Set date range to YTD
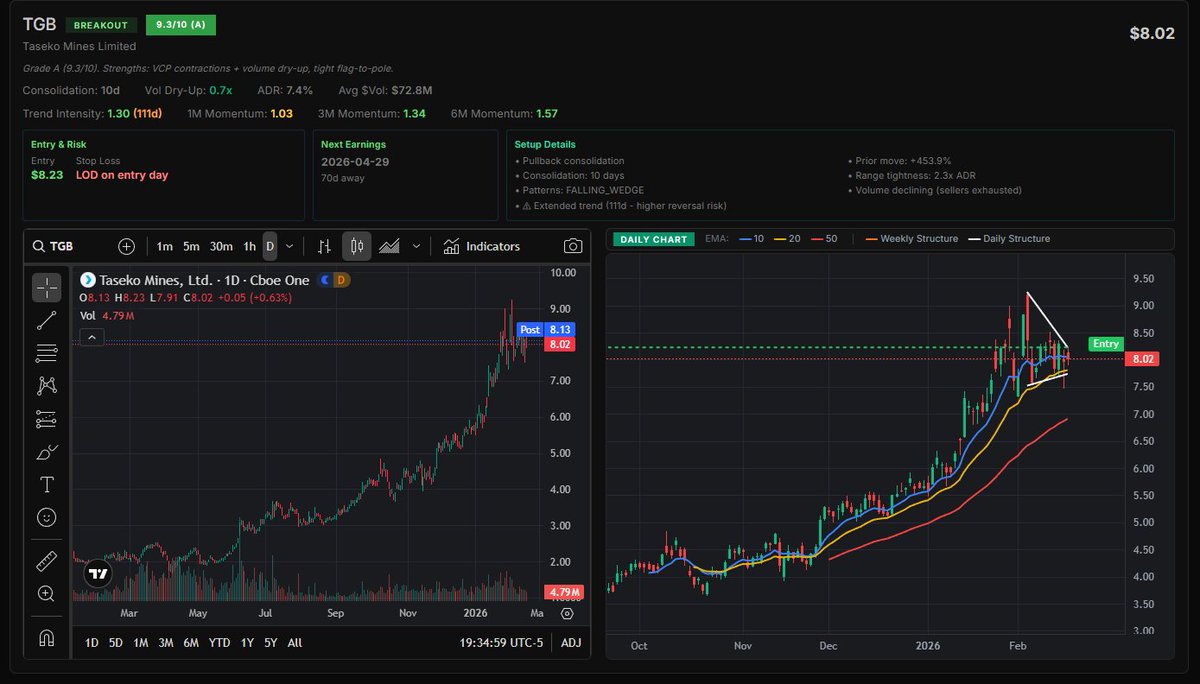Viewport: 1200px width, 684px height. click(x=219, y=643)
